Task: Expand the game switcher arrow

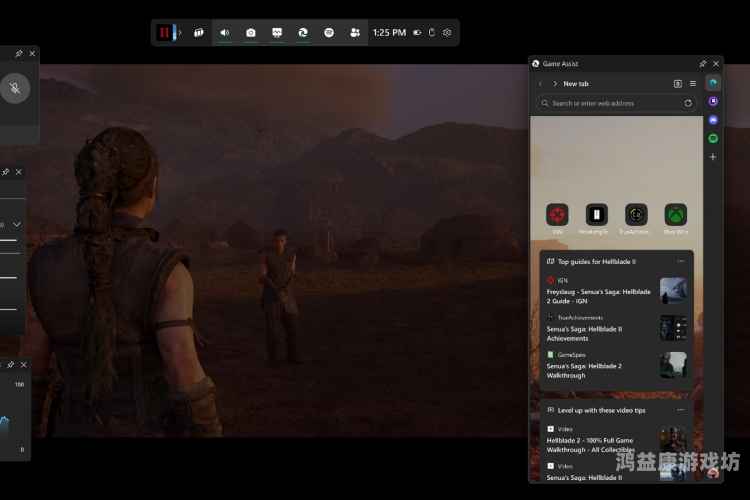Action: 180,33
